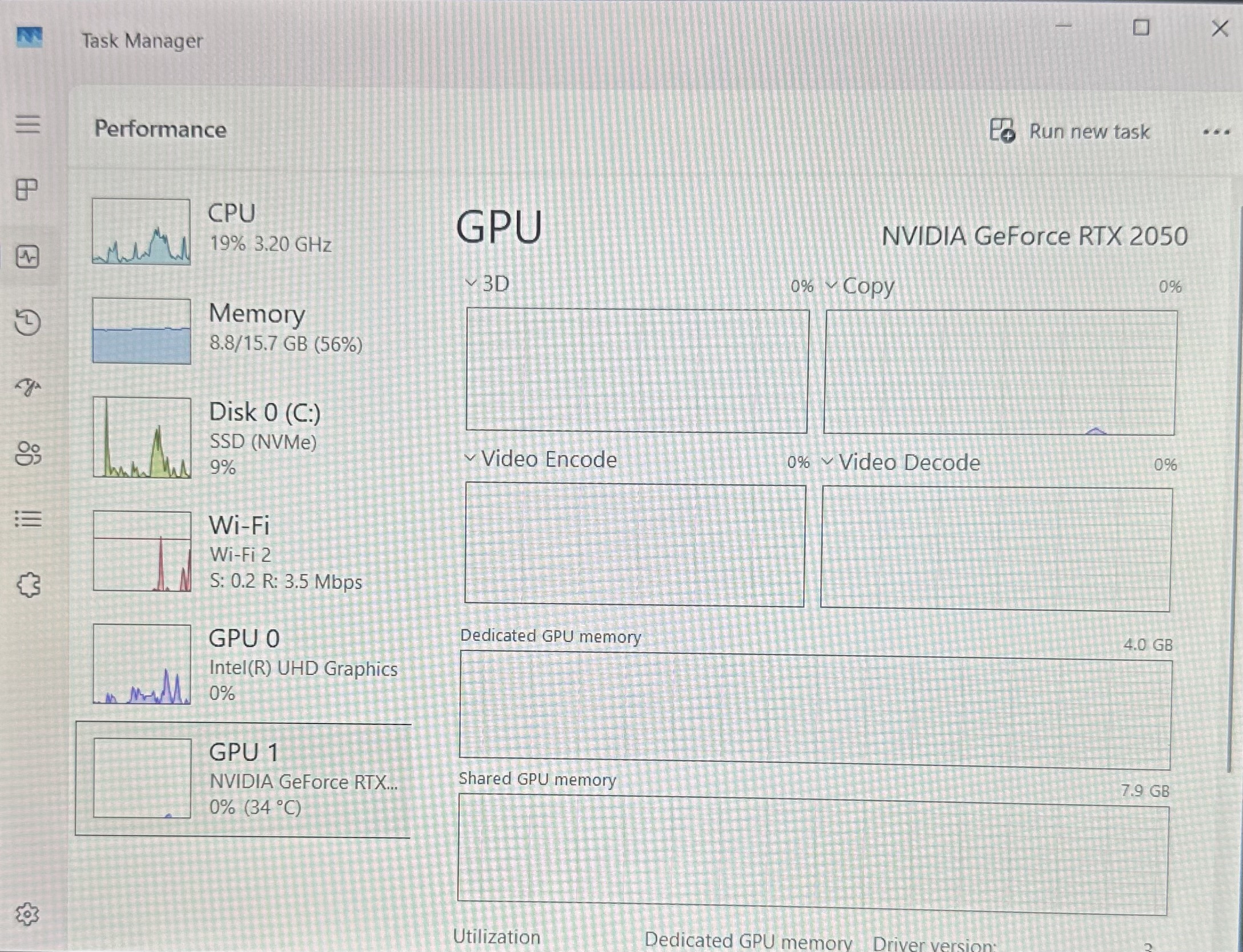This screenshot has width=1243, height=952.
Task: Open Task Manager settings gear
Action: click(27, 914)
